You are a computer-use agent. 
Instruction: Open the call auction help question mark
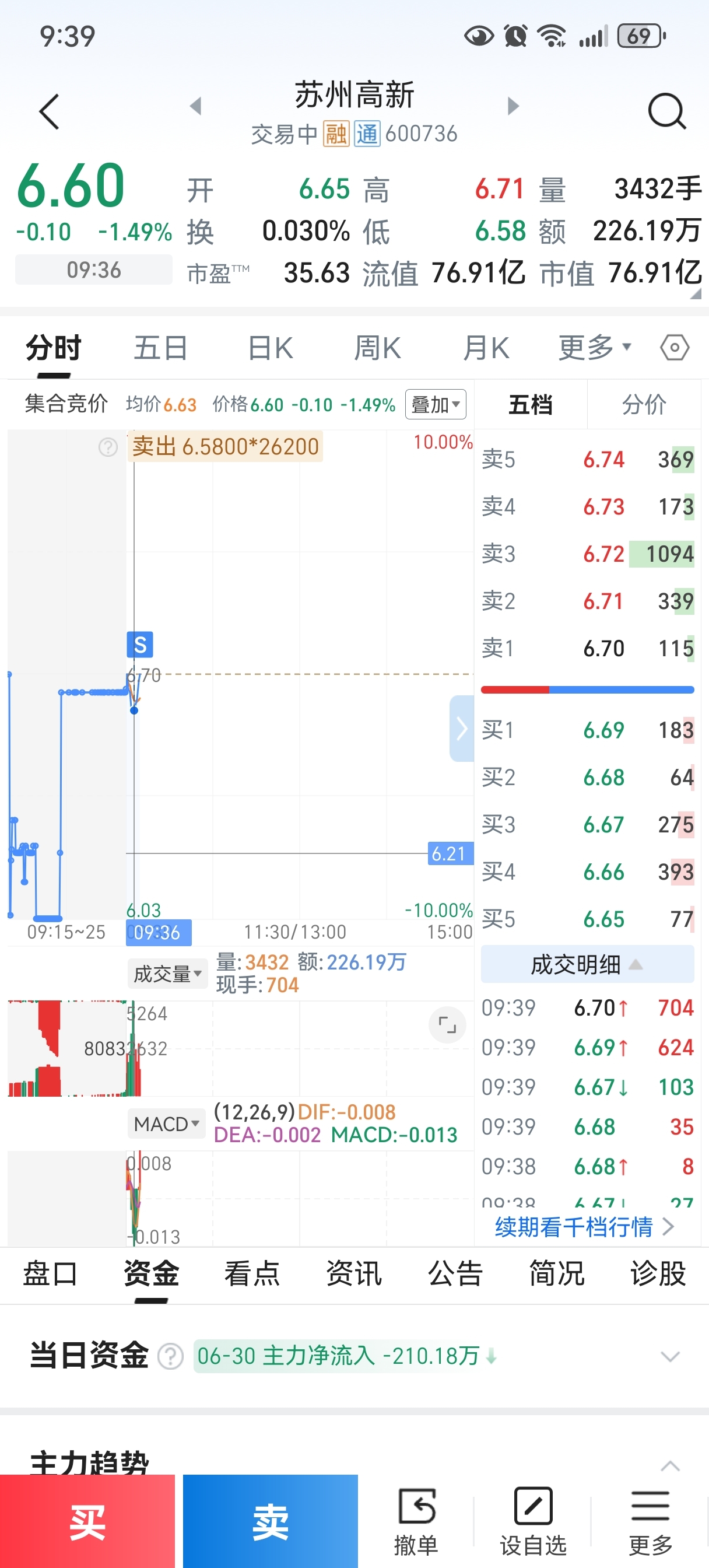[x=108, y=447]
